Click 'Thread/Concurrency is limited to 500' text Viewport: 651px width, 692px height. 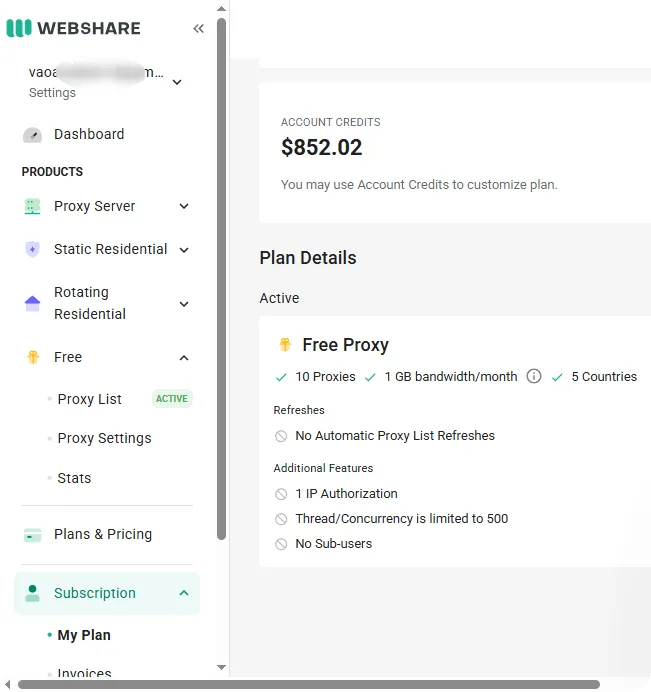click(x=402, y=519)
